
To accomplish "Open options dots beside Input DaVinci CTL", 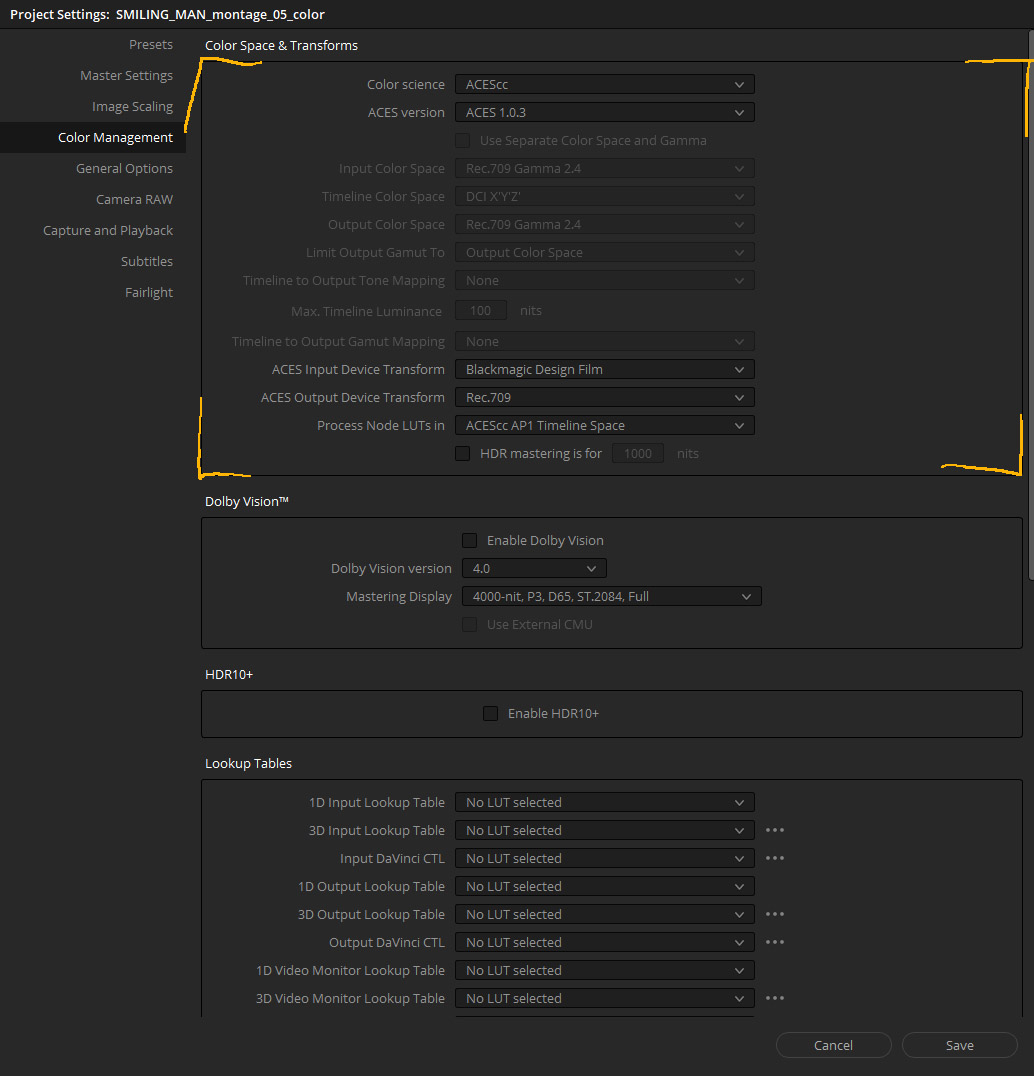I will [775, 858].
